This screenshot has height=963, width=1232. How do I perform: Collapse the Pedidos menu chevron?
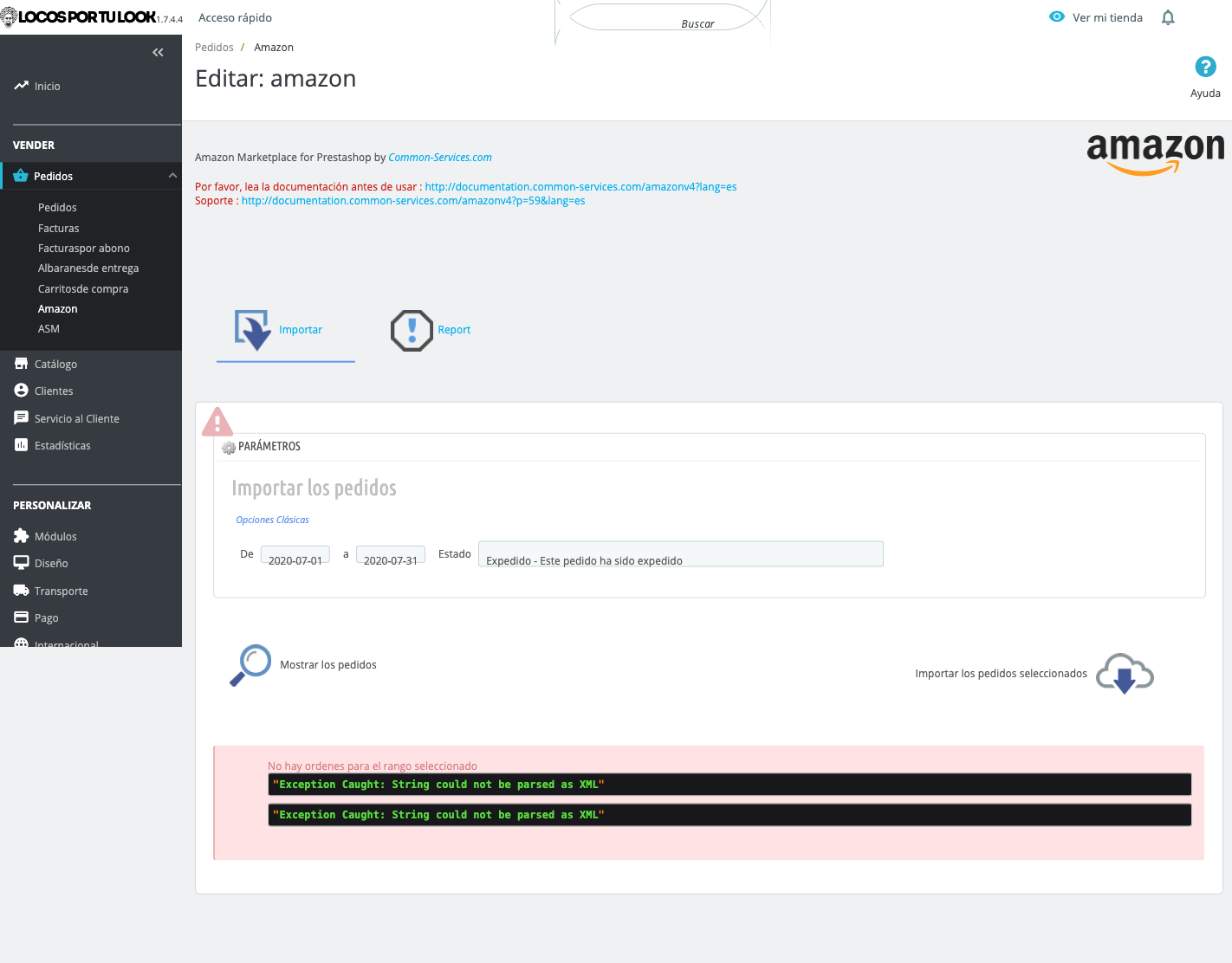click(172, 176)
